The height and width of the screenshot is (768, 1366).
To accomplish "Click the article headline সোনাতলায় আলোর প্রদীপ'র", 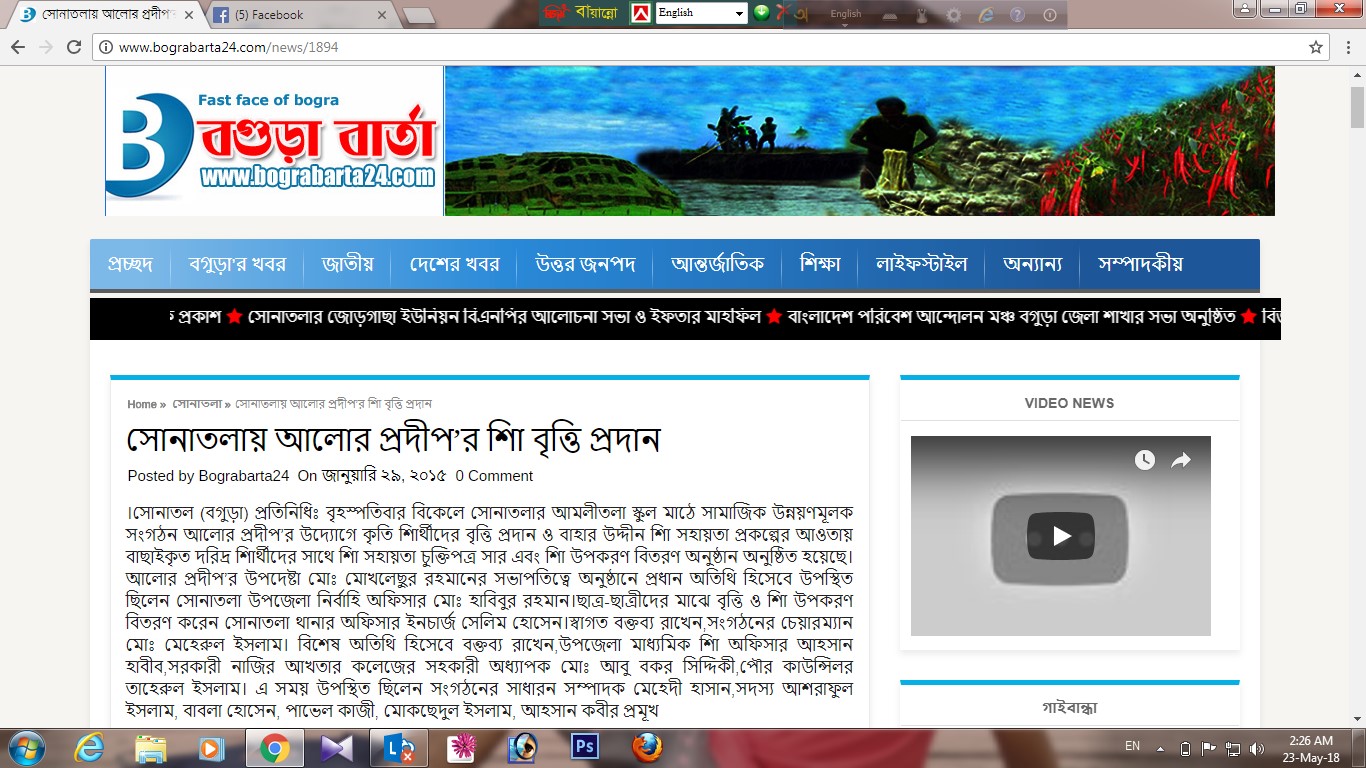I will click(x=393, y=439).
